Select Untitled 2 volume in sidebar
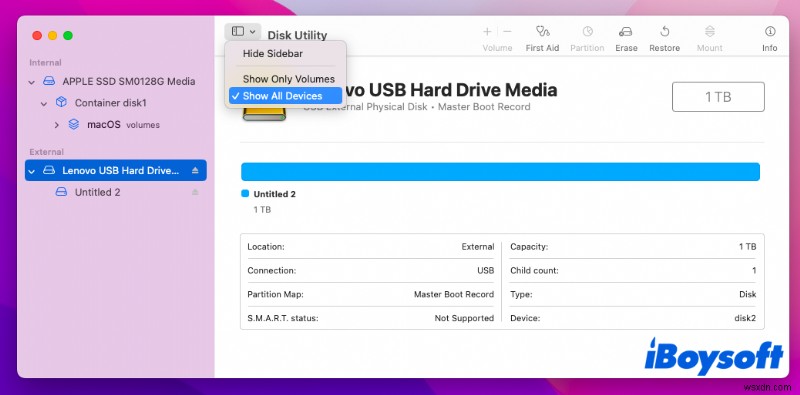Screen dimensions: 800x395 click(116, 192)
